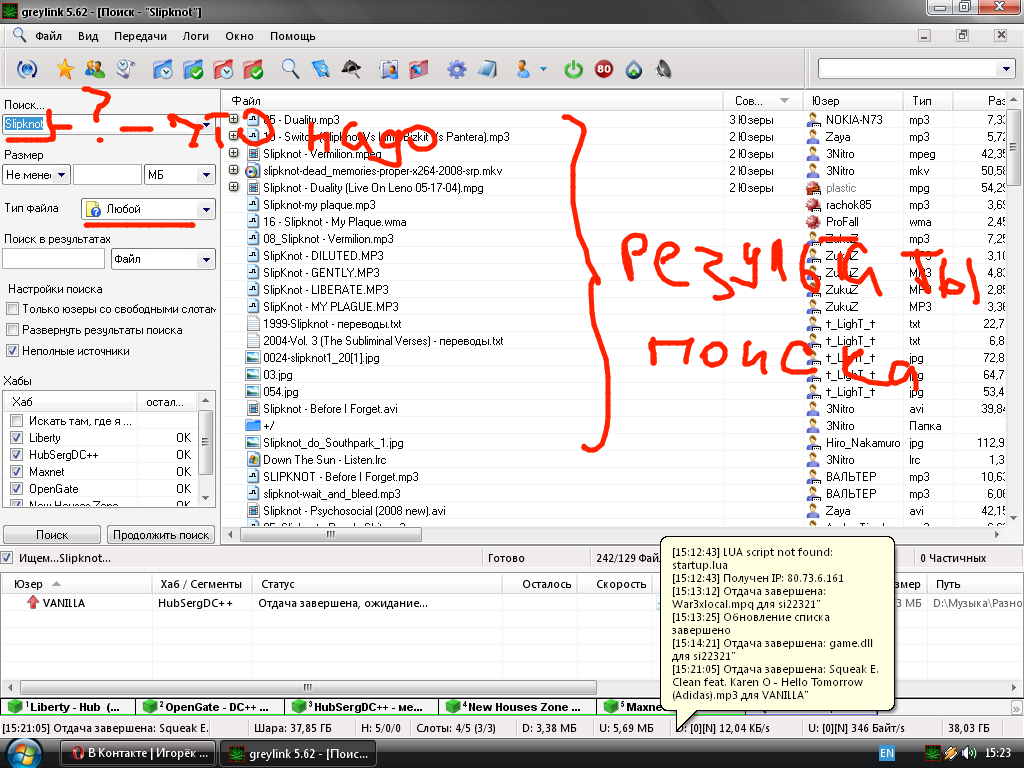1024x768 pixels.
Task: Open own file list icon
Action: (x=389, y=69)
